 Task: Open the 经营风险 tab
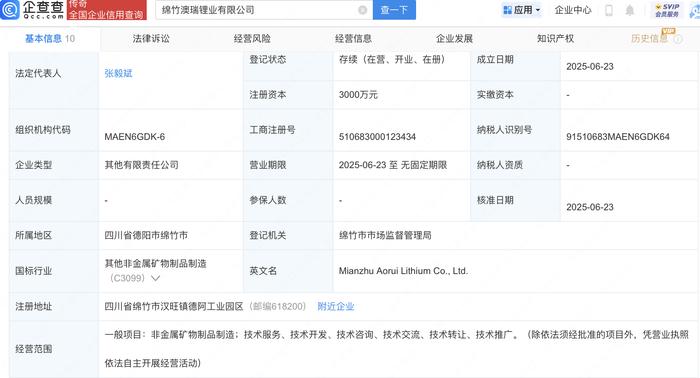pyautogui.click(x=252, y=39)
